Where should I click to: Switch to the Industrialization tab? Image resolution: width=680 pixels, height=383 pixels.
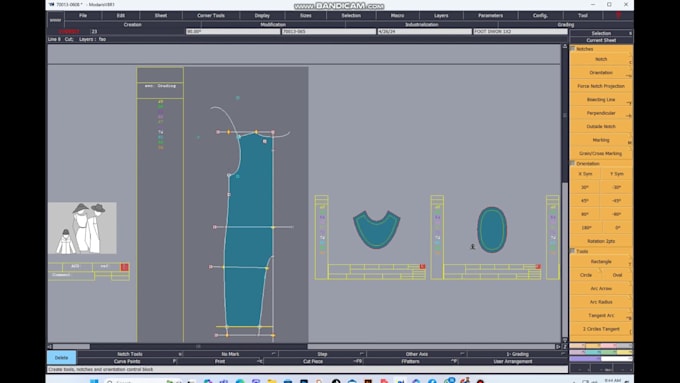click(x=422, y=24)
